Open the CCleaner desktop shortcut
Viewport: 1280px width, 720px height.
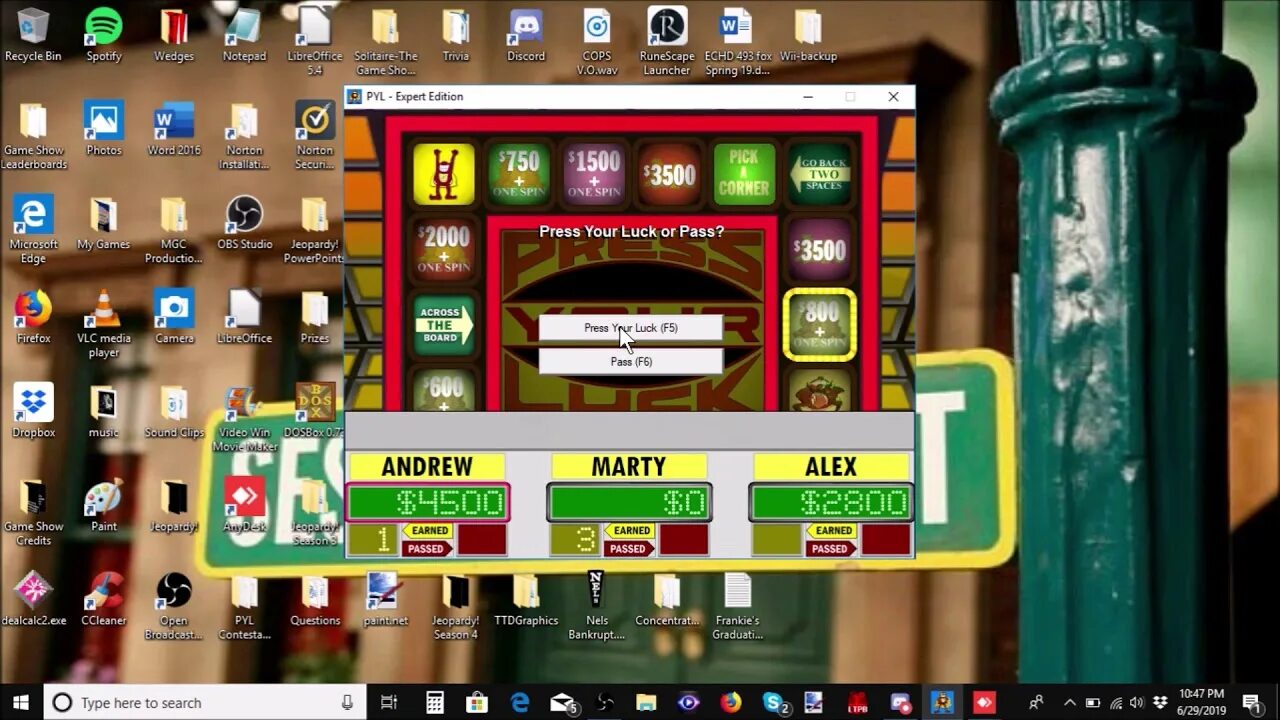[x=104, y=599]
